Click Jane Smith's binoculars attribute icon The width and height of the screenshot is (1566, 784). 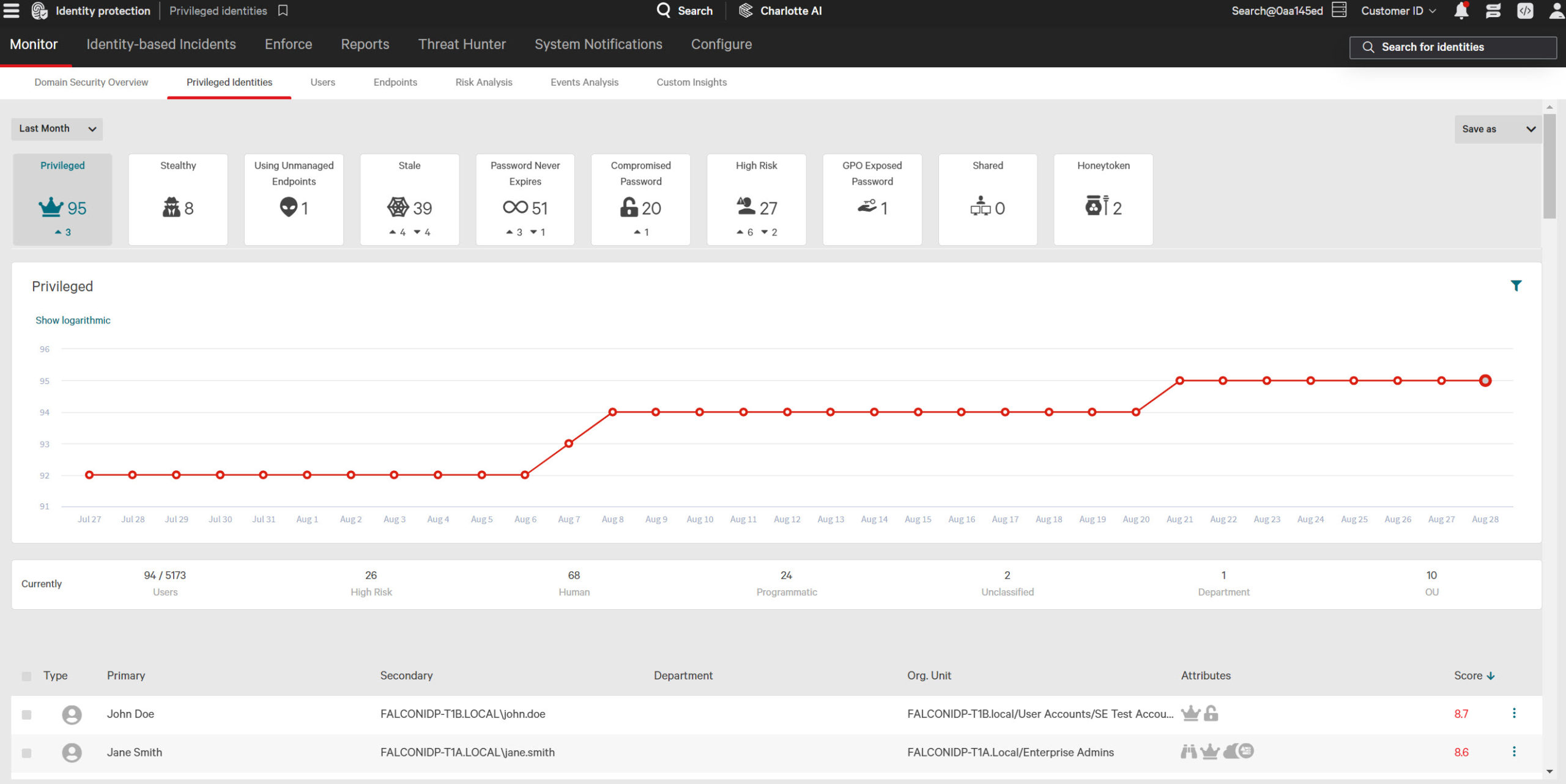tap(1189, 752)
